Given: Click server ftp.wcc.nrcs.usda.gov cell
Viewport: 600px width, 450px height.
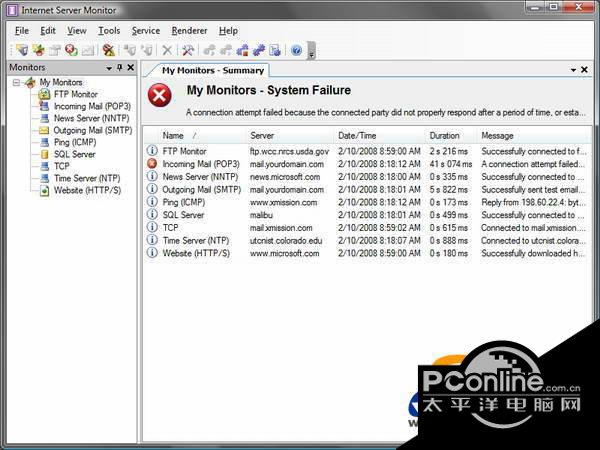Looking at the screenshot, I should click(x=289, y=151).
